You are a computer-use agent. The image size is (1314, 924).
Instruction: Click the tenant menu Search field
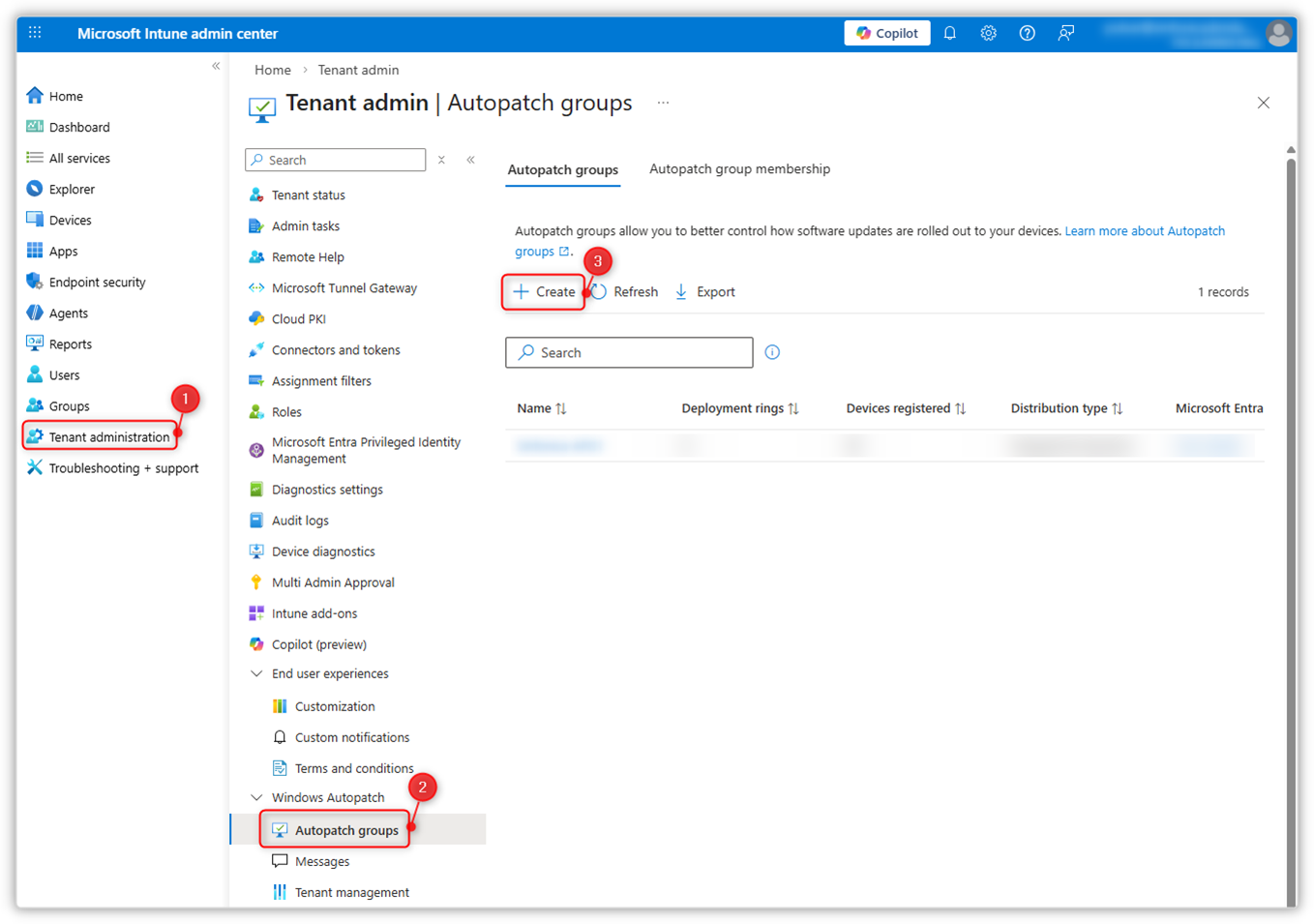[336, 160]
